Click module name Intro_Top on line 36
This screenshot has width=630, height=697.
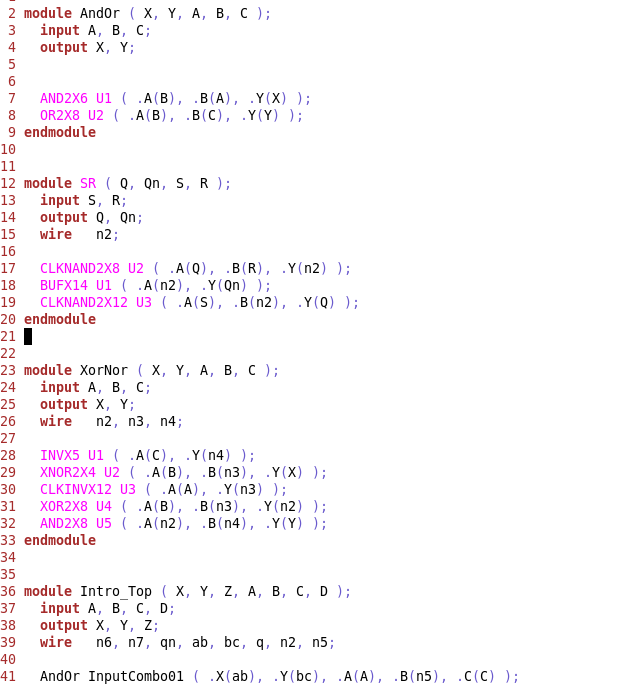coord(116,592)
